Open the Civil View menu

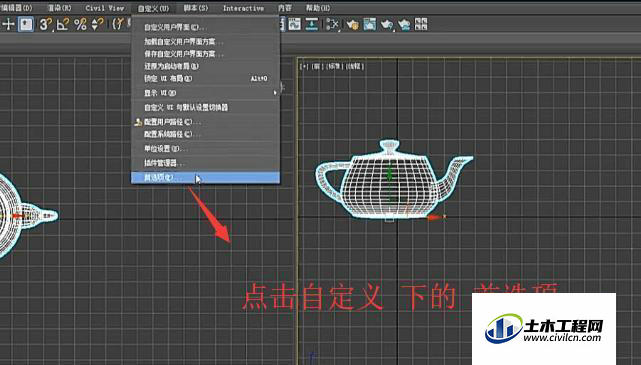point(105,8)
